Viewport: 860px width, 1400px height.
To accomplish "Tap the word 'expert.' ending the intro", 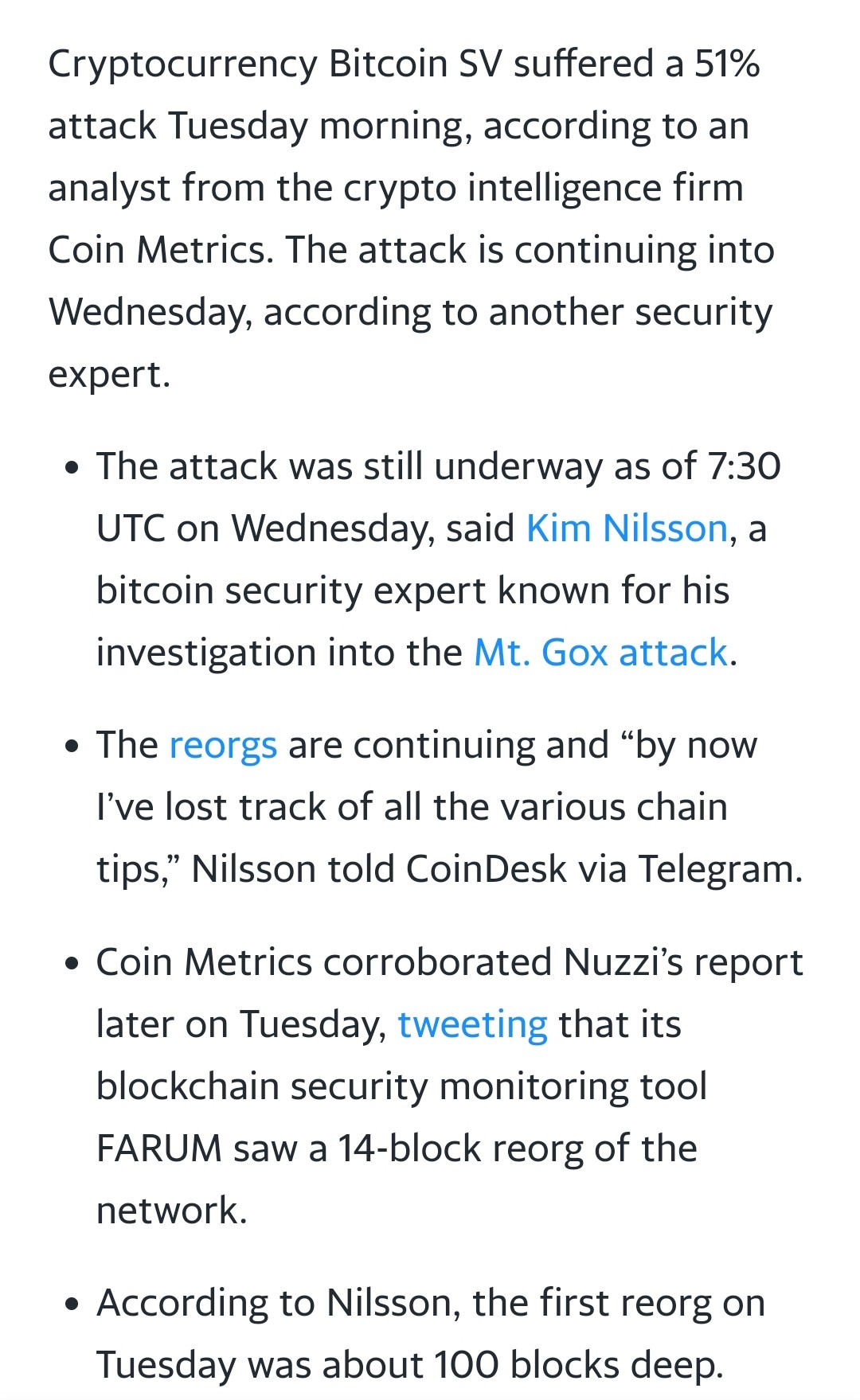I will point(110,376).
